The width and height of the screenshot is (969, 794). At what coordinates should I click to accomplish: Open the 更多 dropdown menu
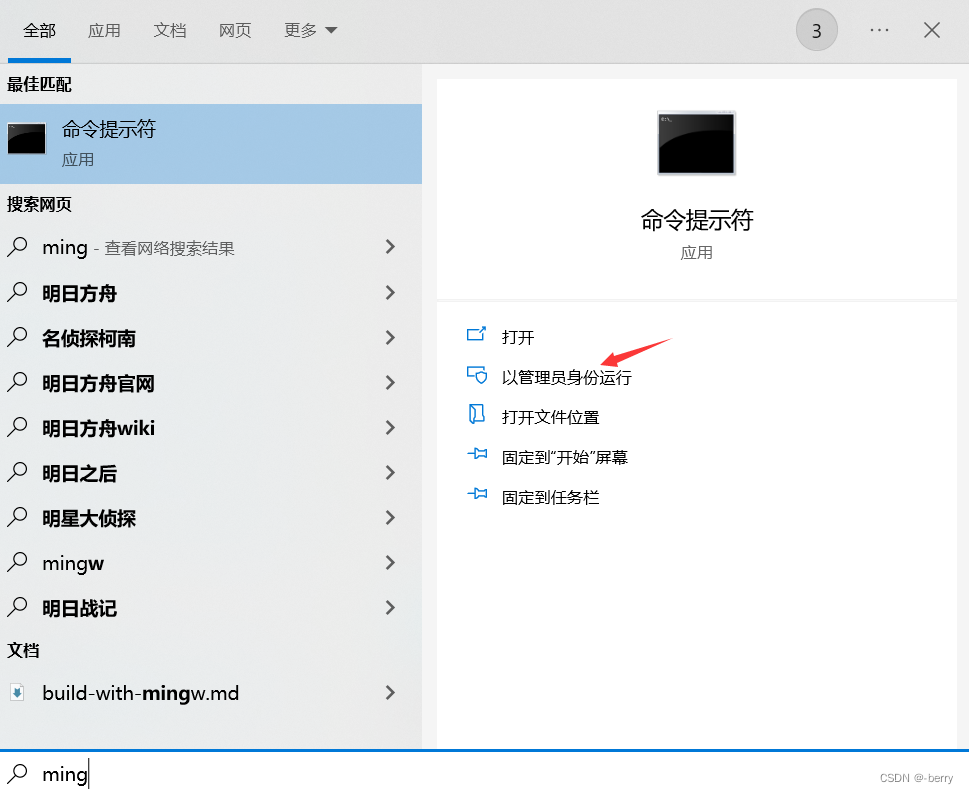pyautogui.click(x=309, y=30)
